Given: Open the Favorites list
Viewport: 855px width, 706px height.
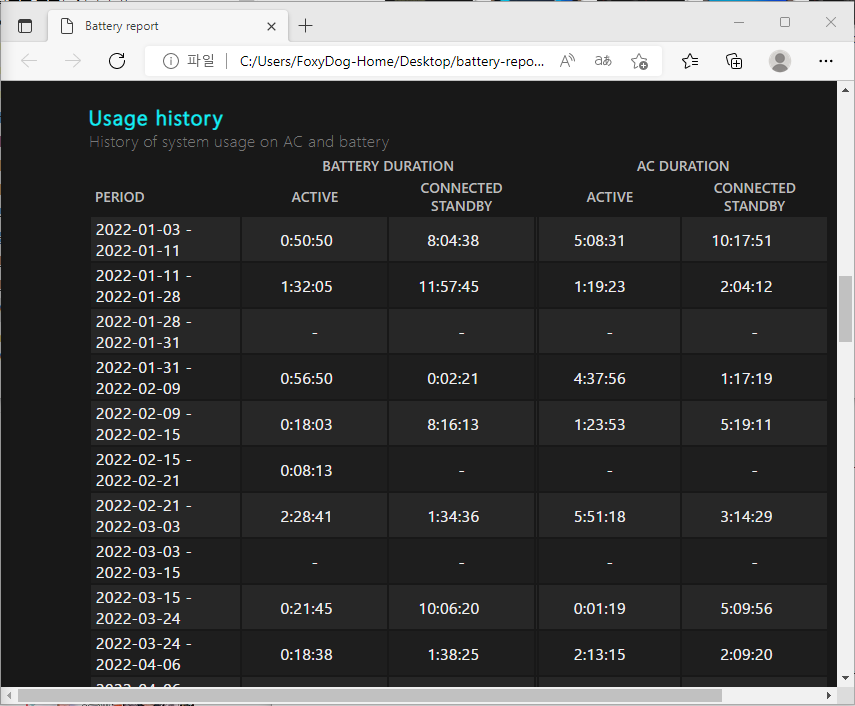Looking at the screenshot, I should pos(690,61).
